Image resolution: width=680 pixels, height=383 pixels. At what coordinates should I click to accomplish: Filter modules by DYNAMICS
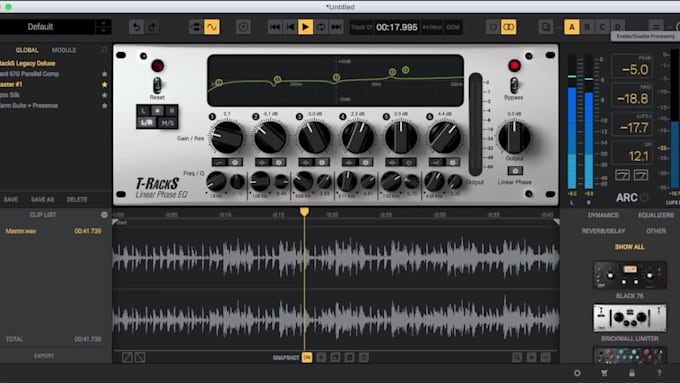coord(603,215)
